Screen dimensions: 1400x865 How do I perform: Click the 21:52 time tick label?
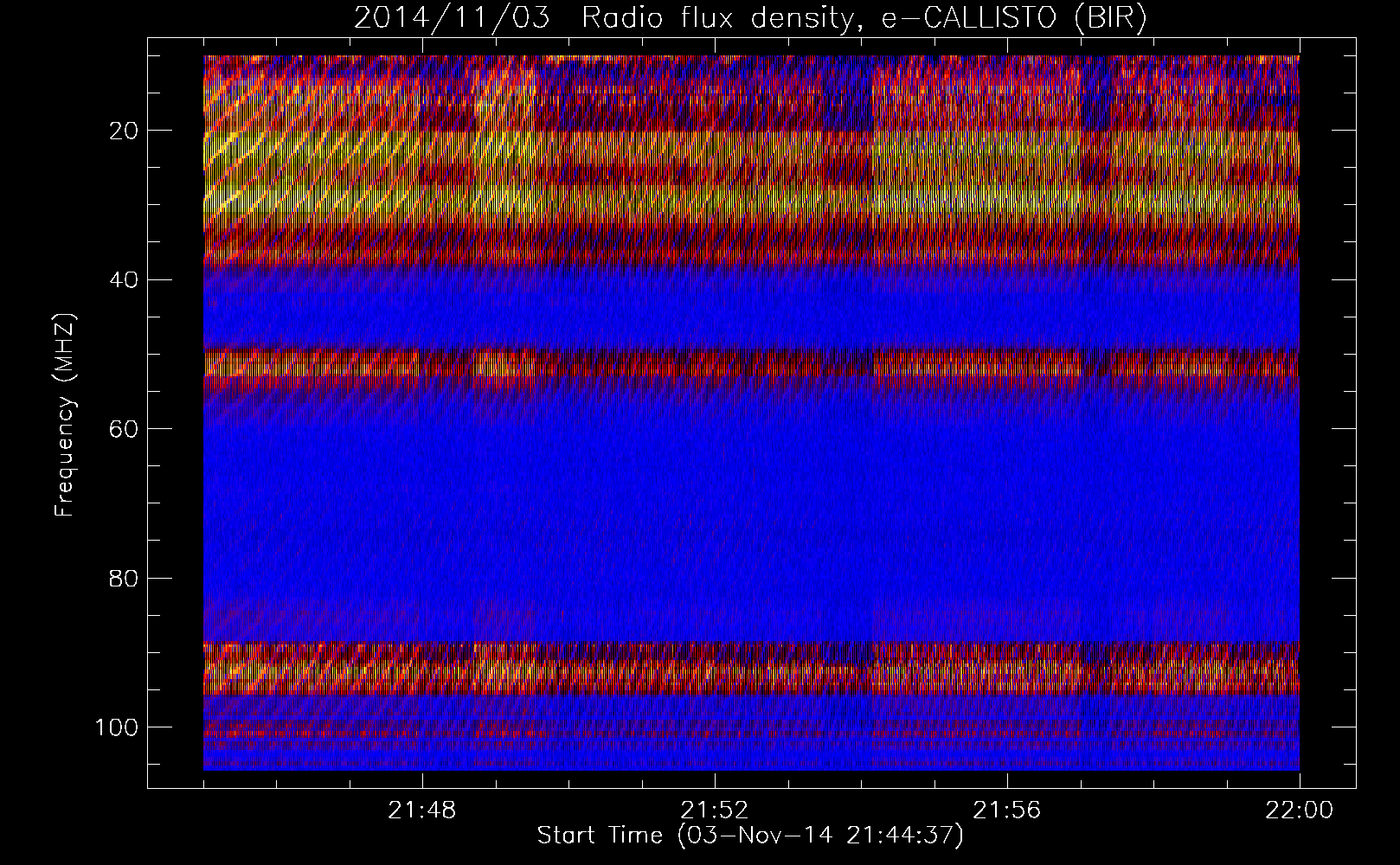715,811
